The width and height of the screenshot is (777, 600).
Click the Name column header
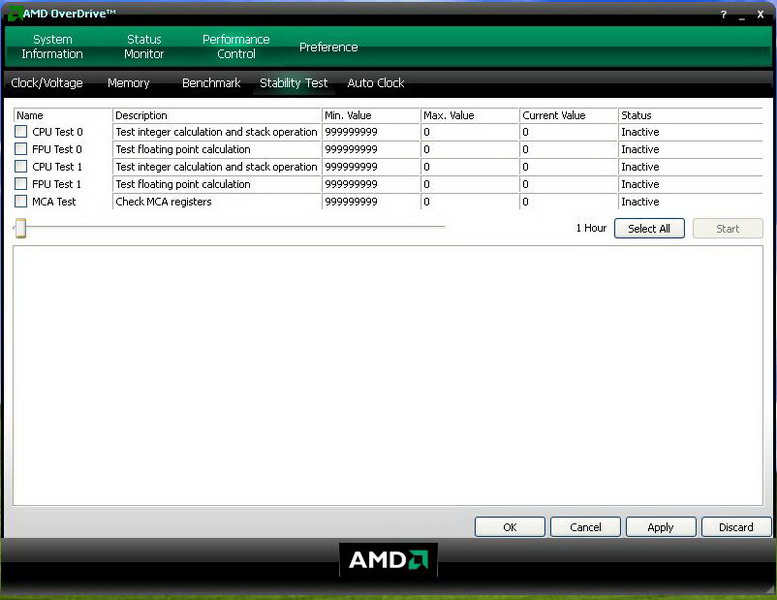(62, 115)
